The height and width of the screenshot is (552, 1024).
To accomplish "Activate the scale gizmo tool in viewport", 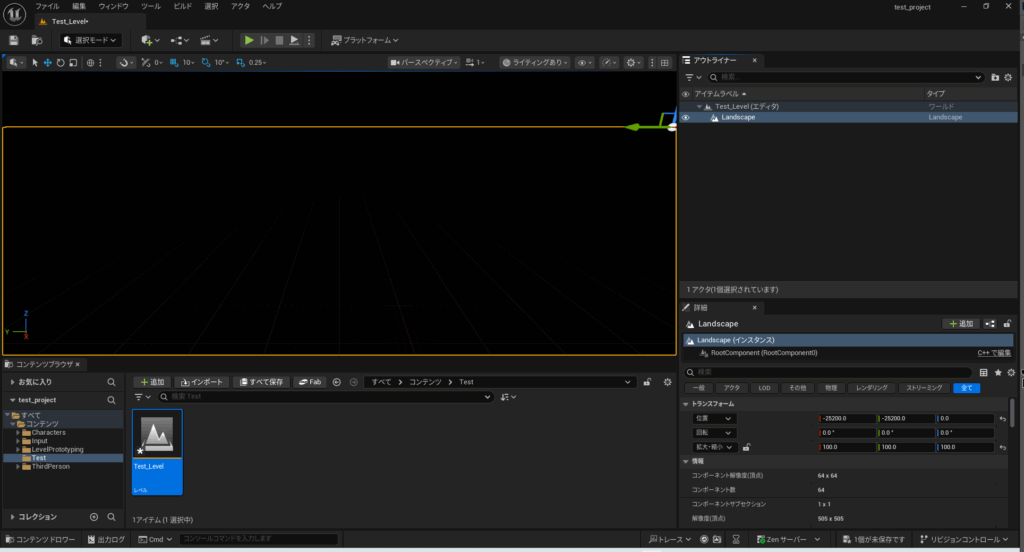I will point(73,63).
